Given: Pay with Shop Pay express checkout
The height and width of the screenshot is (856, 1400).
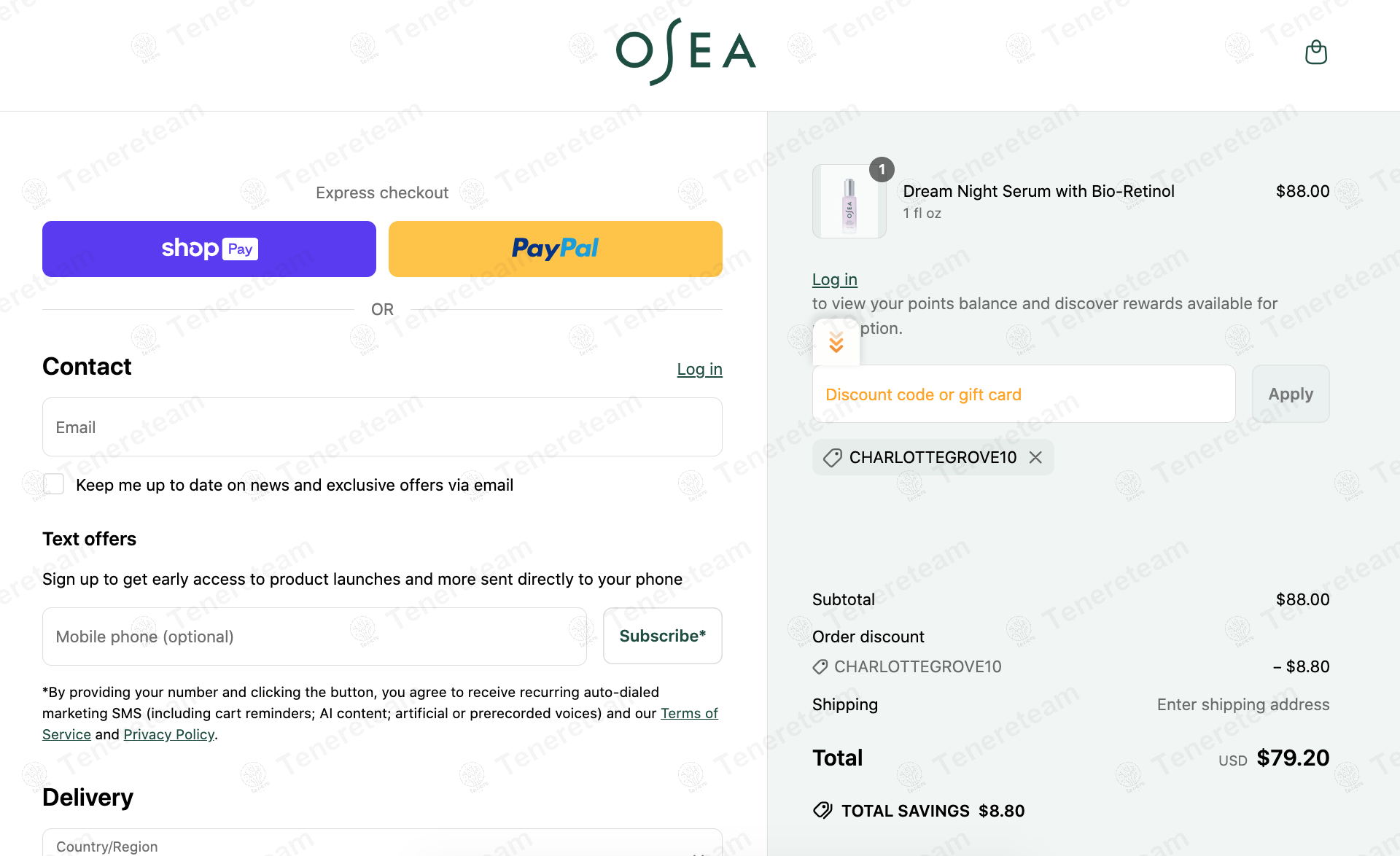Looking at the screenshot, I should 209,249.
